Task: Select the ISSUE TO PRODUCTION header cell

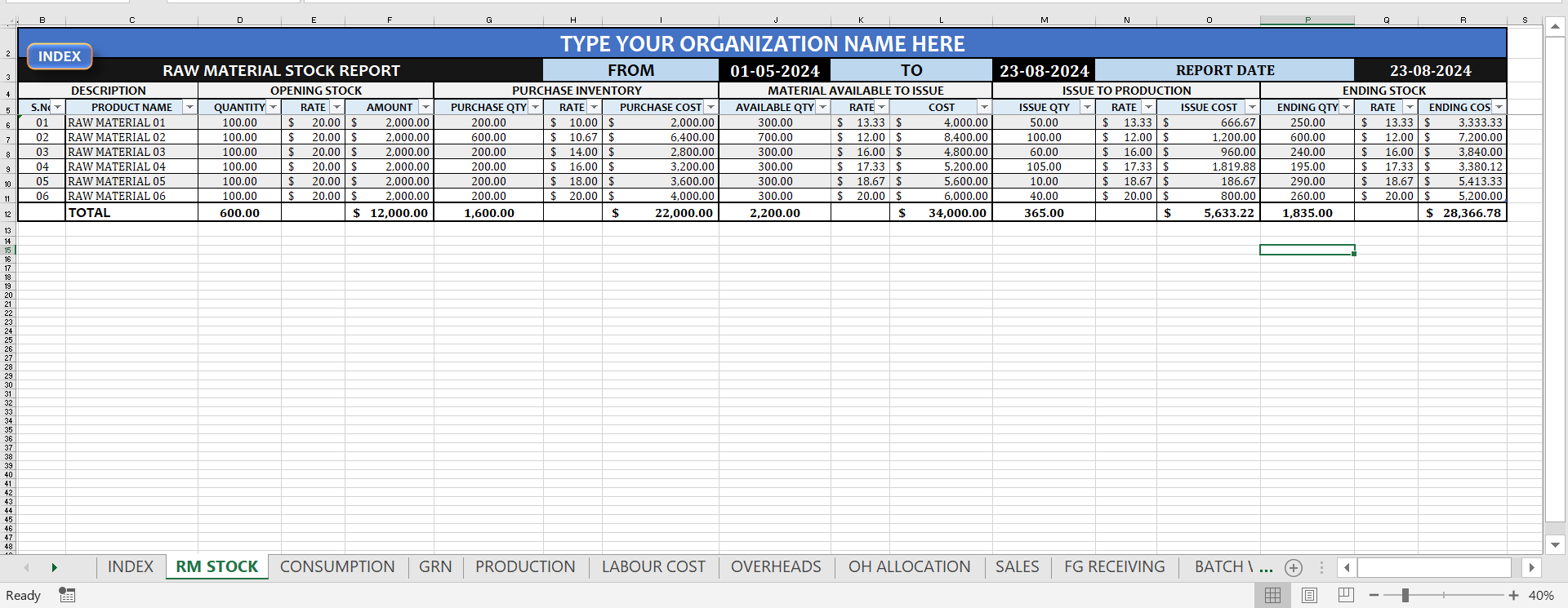Action: 1126,91
